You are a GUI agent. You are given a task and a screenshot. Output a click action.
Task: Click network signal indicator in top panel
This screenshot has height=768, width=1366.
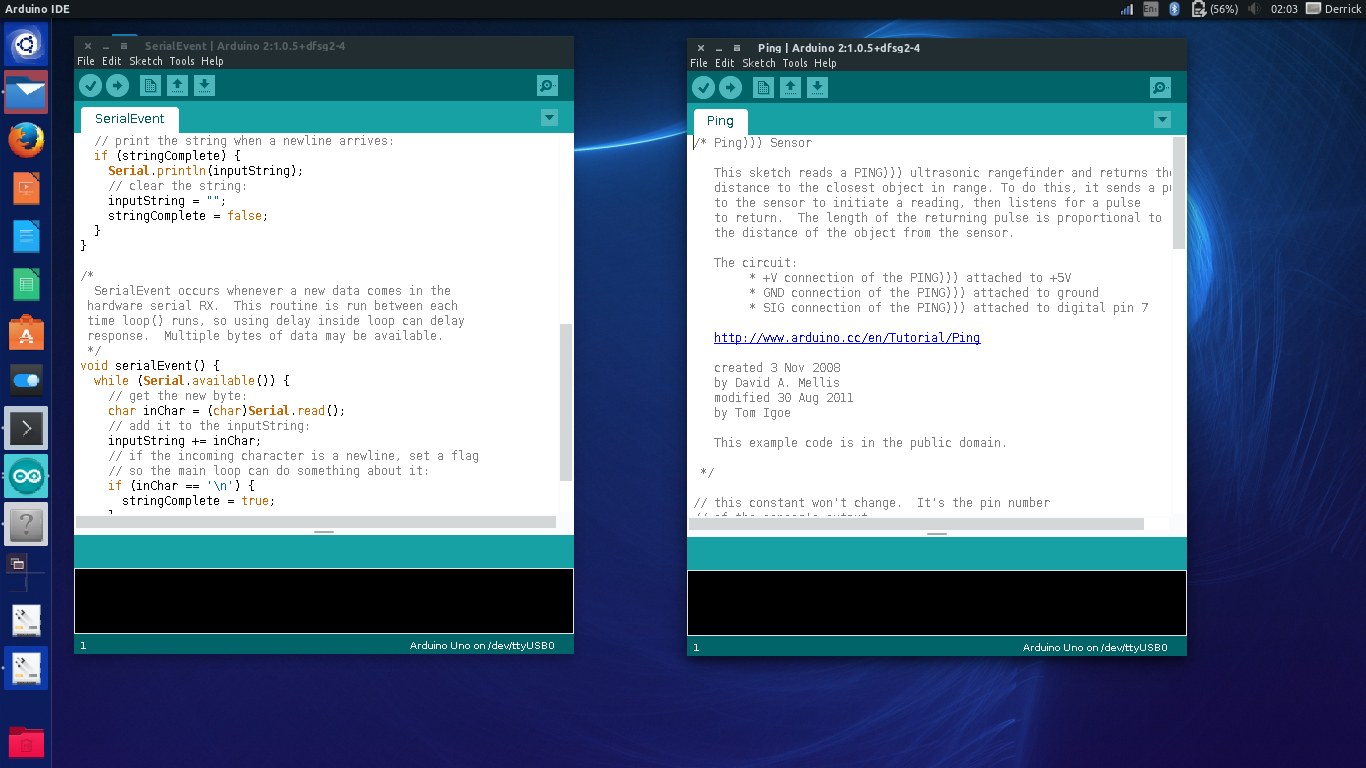[1127, 9]
